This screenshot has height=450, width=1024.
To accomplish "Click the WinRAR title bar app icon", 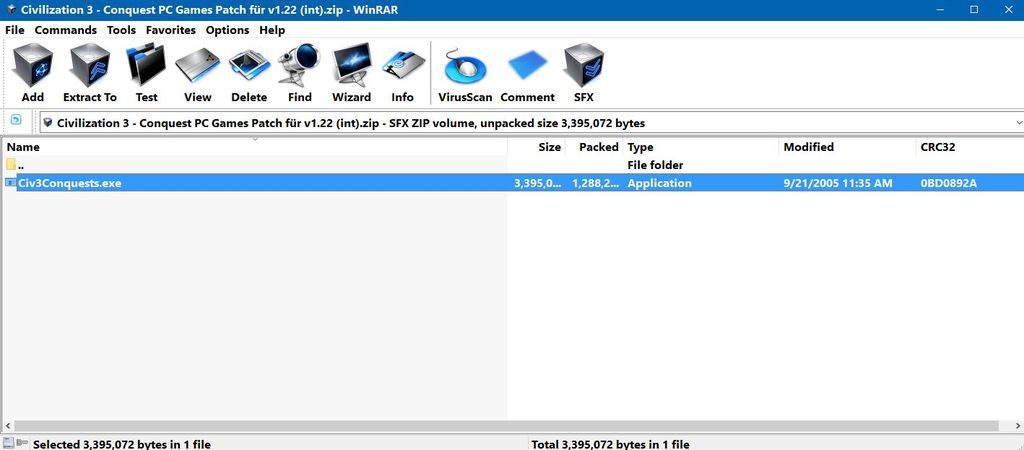I will [11, 10].
